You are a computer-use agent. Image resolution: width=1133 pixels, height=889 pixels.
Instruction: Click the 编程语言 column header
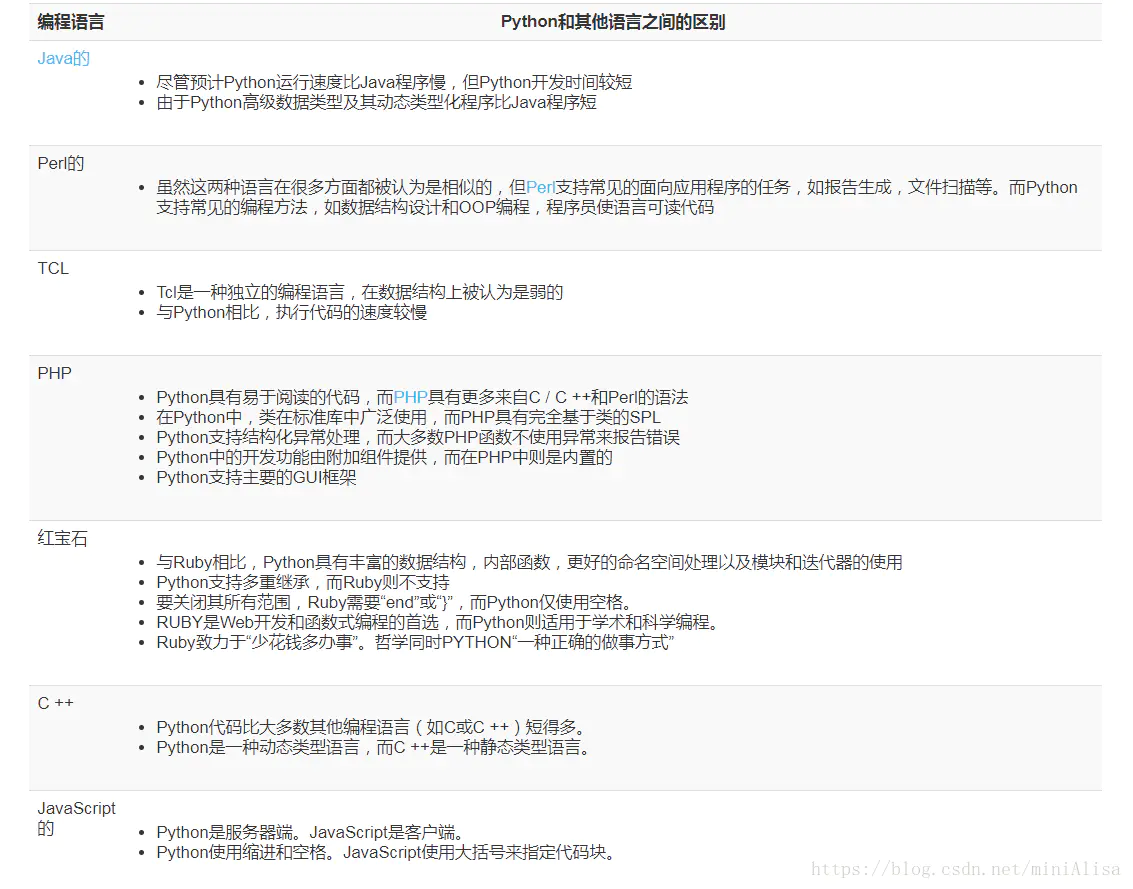71,22
